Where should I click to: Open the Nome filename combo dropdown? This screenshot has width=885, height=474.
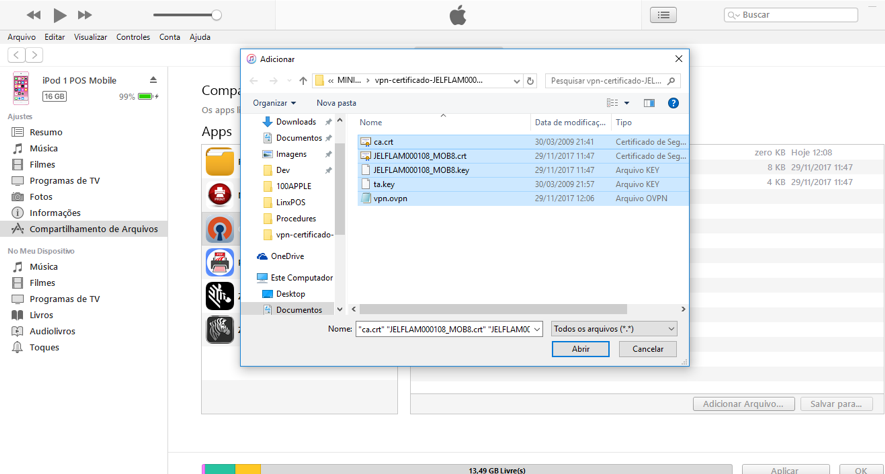(x=537, y=329)
